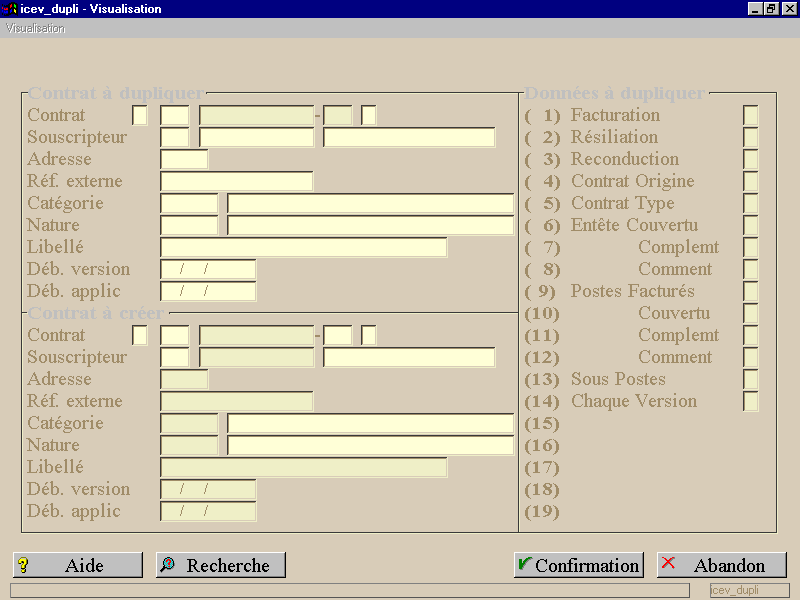This screenshot has height=600, width=800.
Task: Open the Recherche search button
Action: (x=221, y=565)
